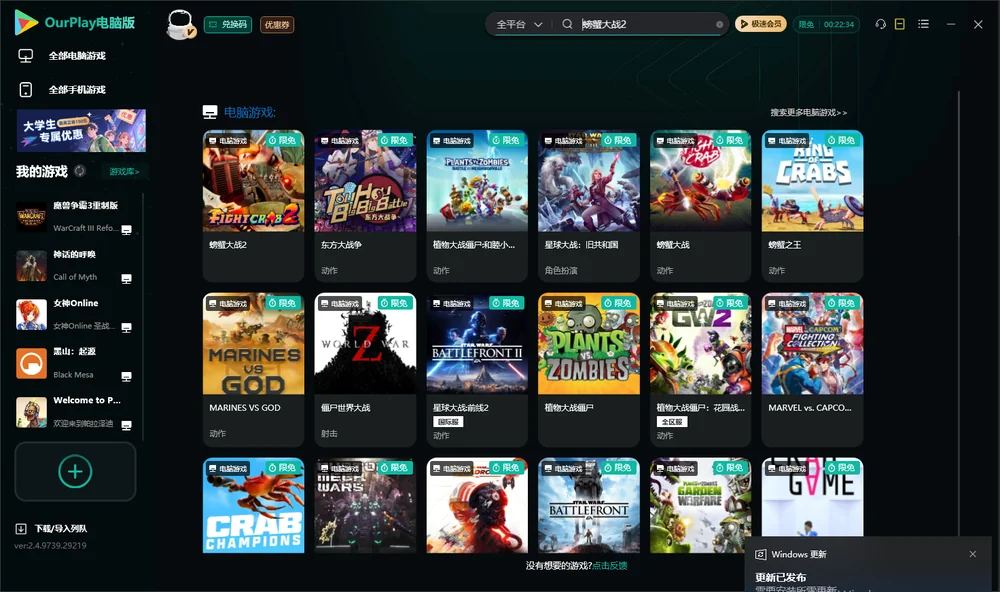This screenshot has width=1000, height=592.
Task: Click the search magnifier icon
Action: tap(567, 24)
